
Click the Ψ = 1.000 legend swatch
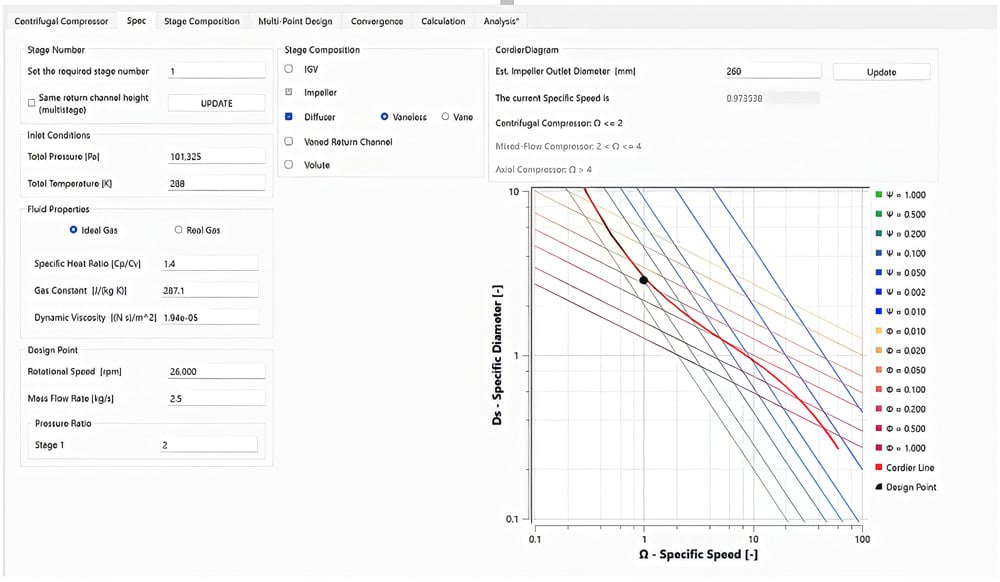[879, 194]
